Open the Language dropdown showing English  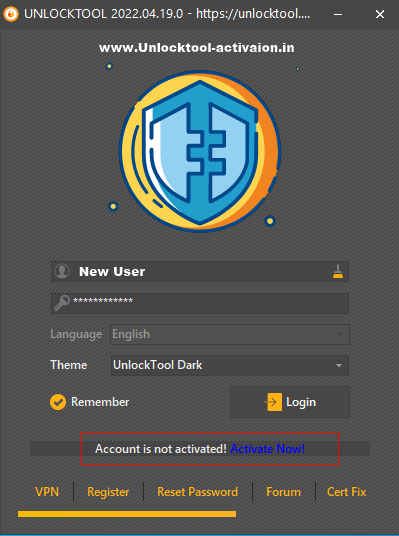click(x=230, y=334)
